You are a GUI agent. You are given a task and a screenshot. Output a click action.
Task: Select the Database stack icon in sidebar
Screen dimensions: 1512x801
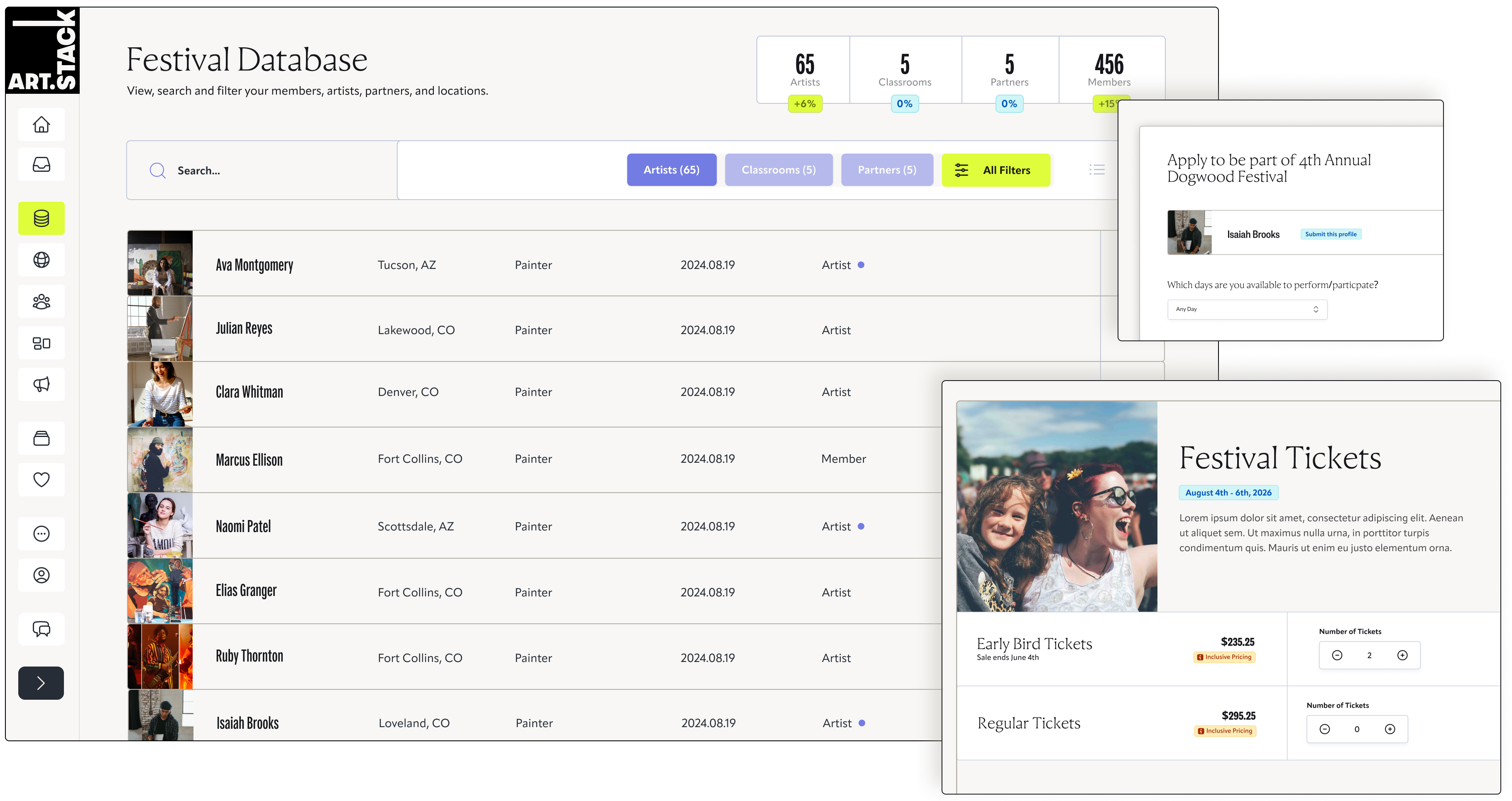[x=41, y=218]
